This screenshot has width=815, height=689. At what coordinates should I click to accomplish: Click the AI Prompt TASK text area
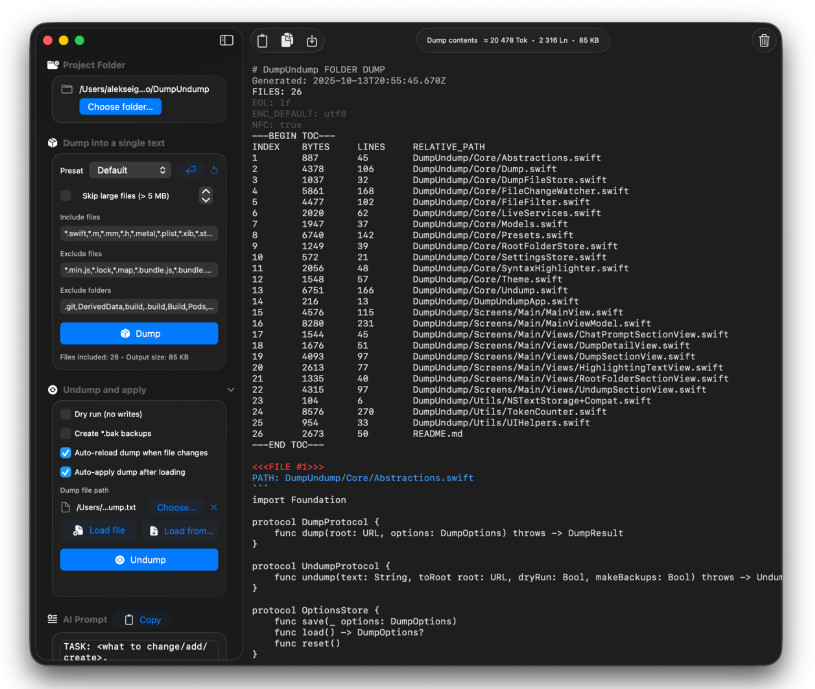click(x=139, y=650)
